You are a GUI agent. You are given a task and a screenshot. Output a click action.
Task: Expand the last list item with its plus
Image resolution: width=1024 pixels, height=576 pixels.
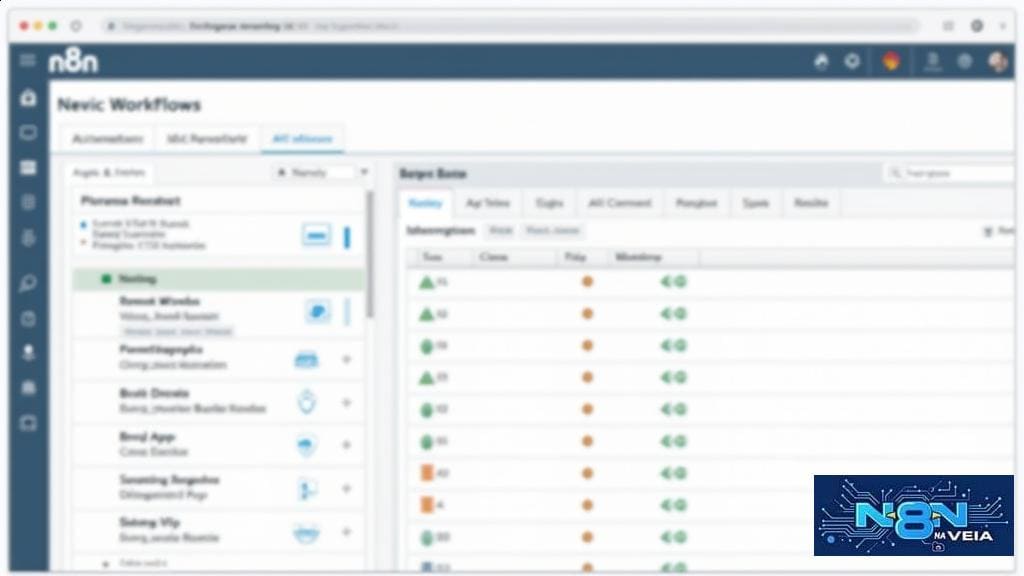(347, 532)
